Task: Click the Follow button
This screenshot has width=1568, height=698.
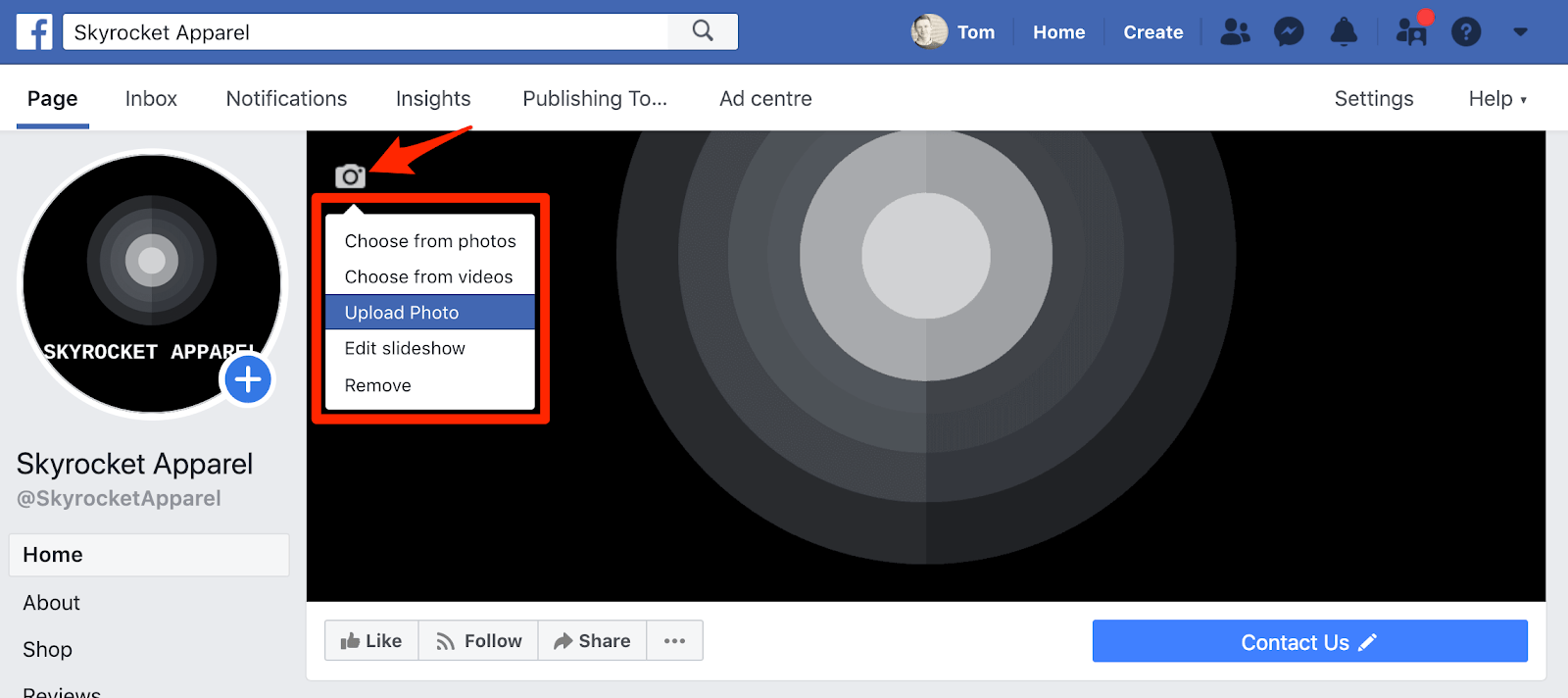Action: 478,640
